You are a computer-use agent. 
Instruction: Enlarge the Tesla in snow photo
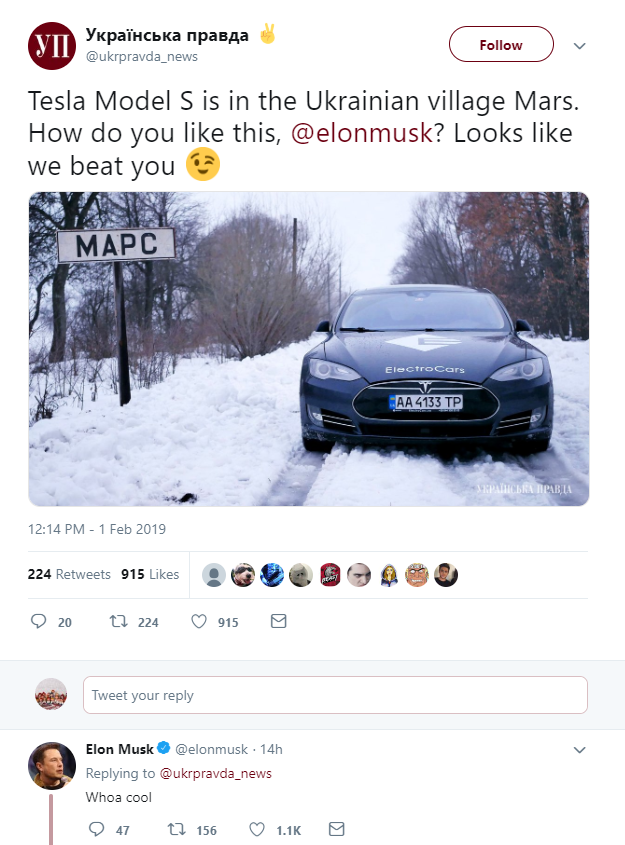coord(308,349)
